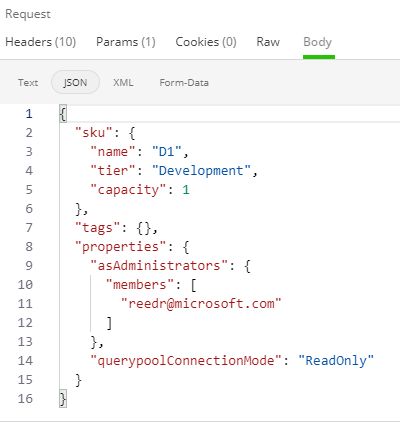Click the closing brace on line 16
The height and width of the screenshot is (422, 400).
click(63, 399)
